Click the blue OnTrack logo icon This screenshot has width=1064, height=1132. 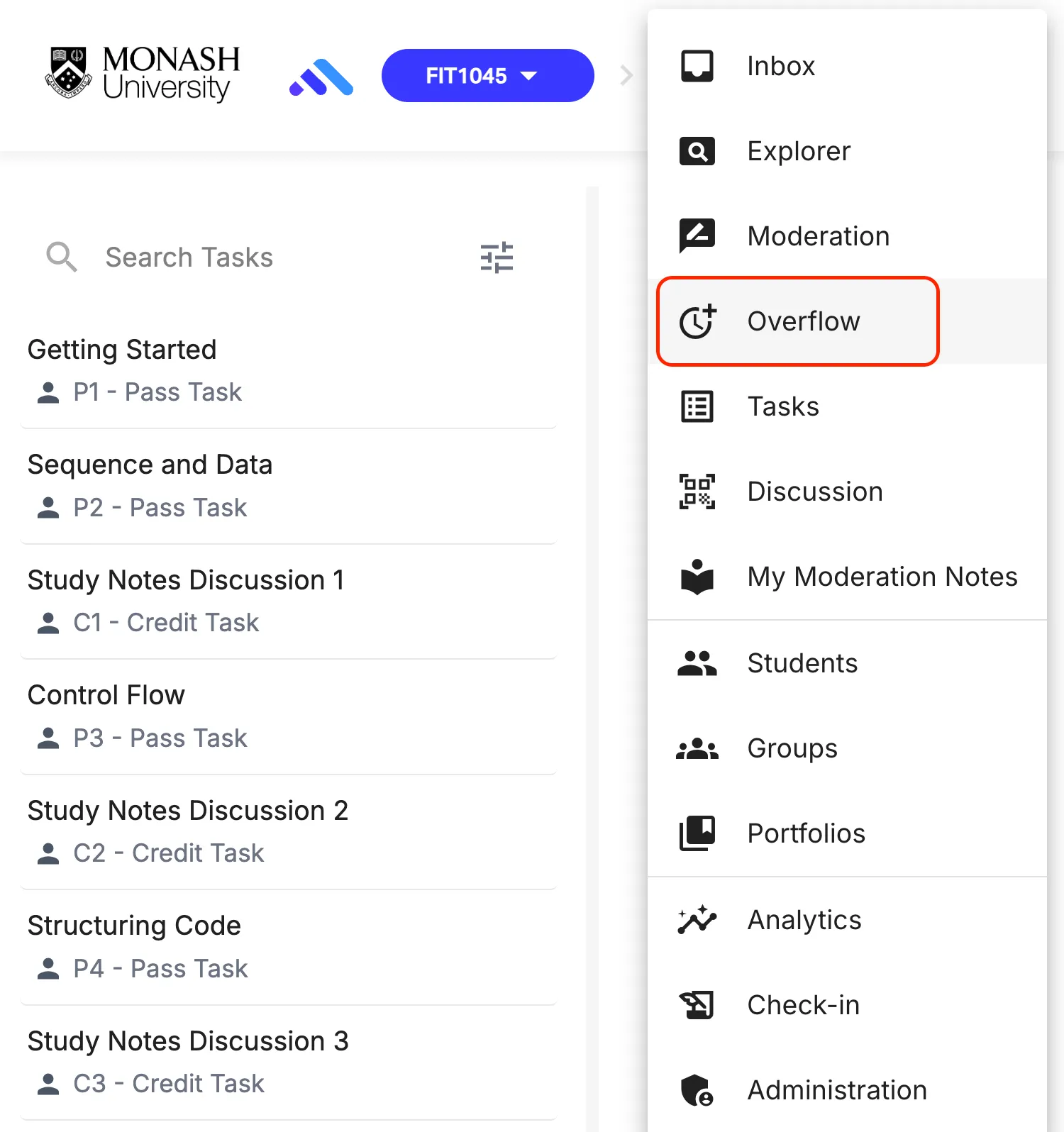point(321,77)
